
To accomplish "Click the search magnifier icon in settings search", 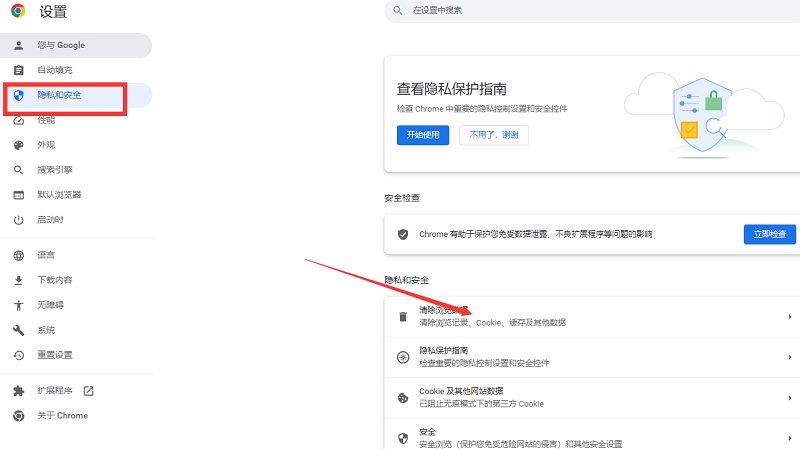I will point(398,10).
